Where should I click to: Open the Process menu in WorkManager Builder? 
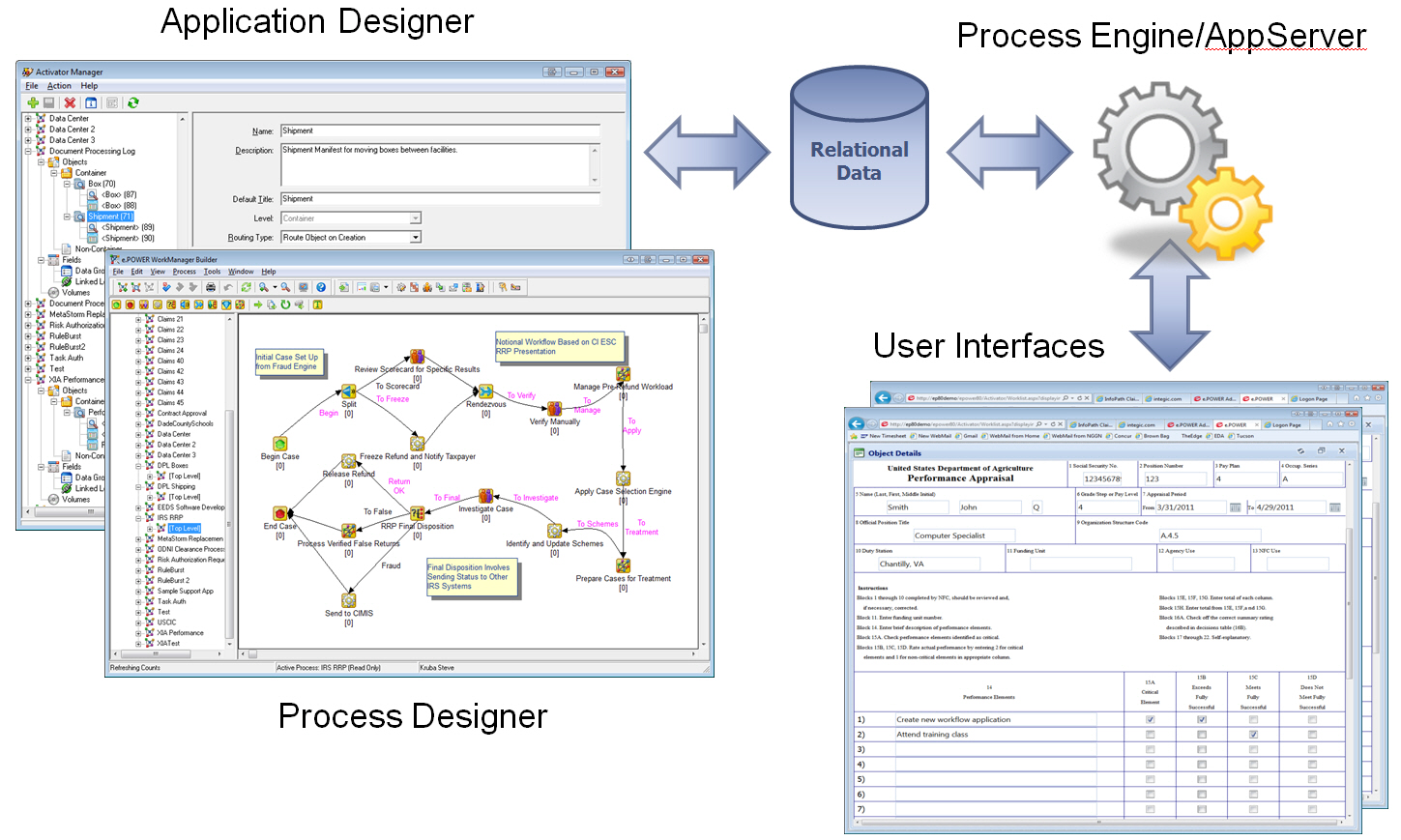pos(185,272)
